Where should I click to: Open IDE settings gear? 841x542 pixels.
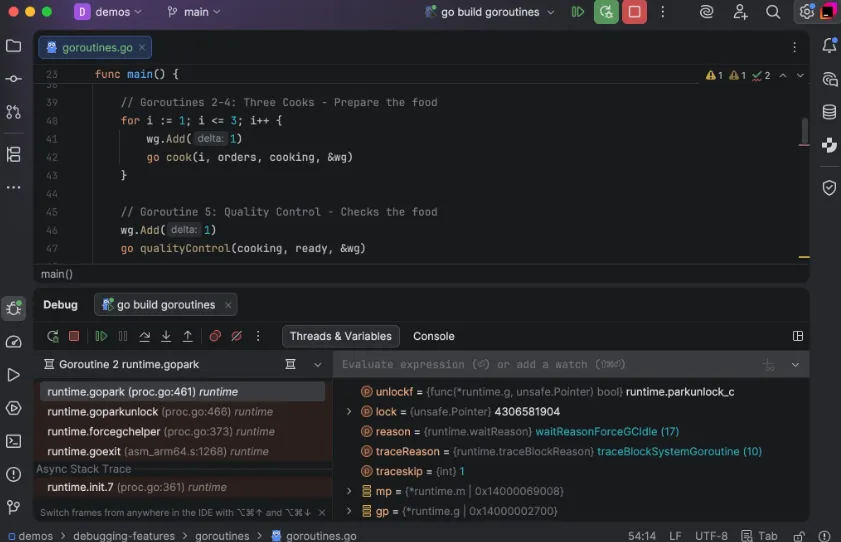pos(806,12)
